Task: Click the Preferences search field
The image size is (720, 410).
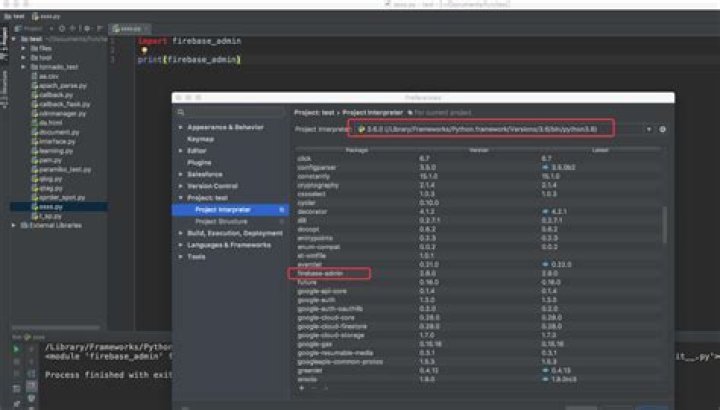Action: click(230, 112)
